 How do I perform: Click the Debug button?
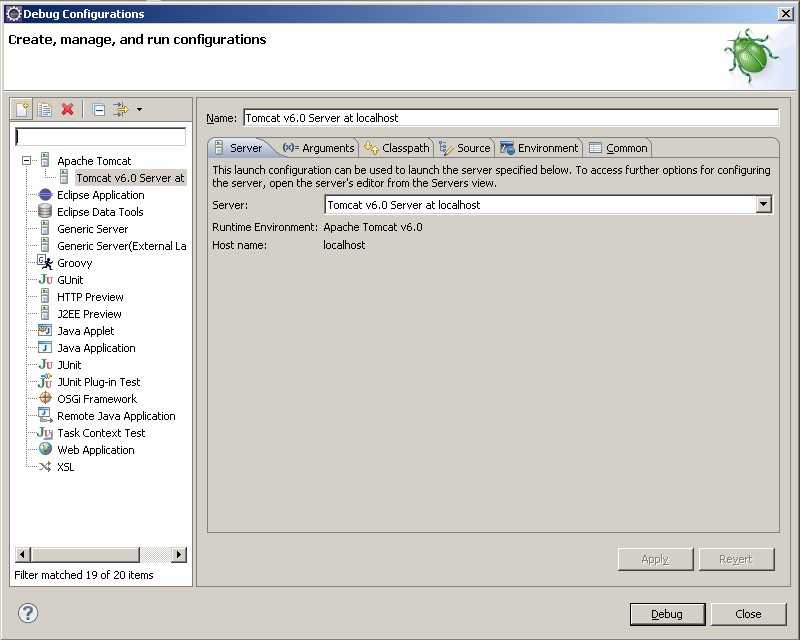pyautogui.click(x=667, y=614)
